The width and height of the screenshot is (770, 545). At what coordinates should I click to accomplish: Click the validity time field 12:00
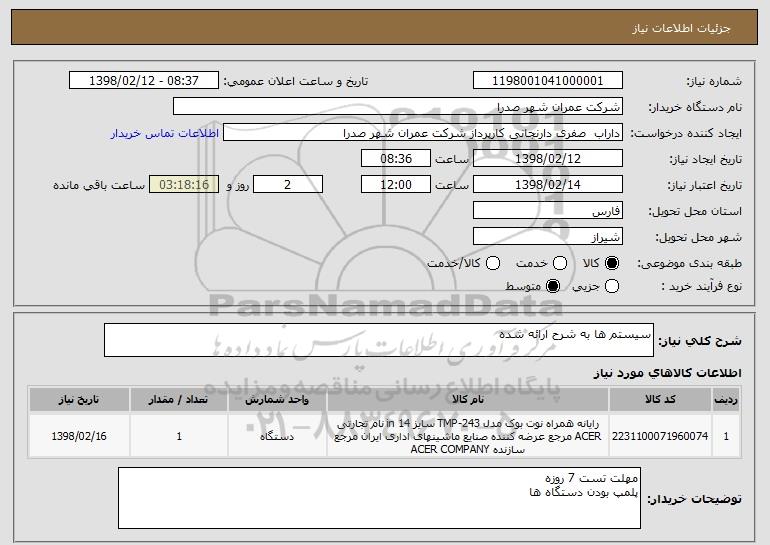click(396, 185)
